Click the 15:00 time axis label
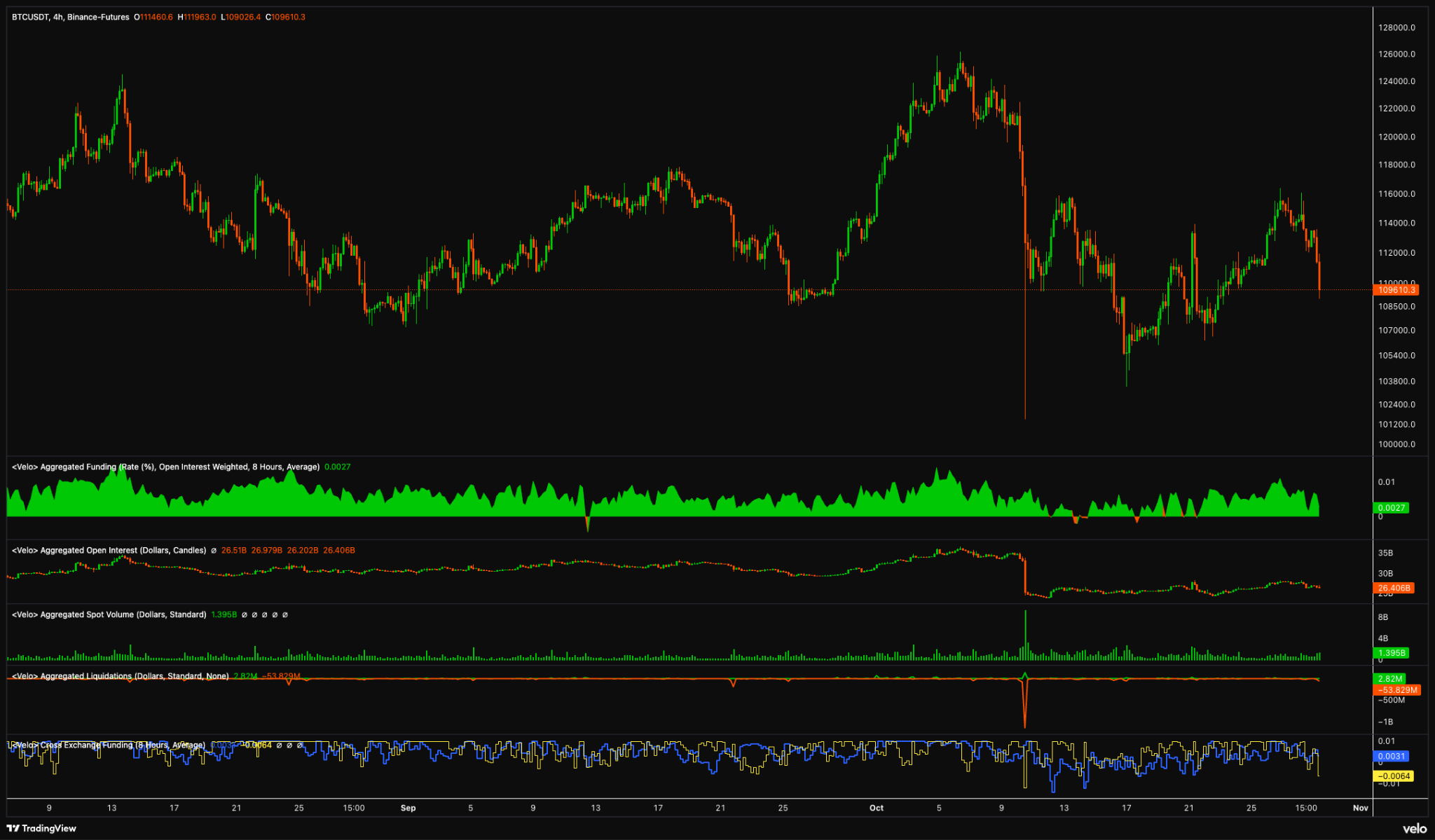 (354, 808)
